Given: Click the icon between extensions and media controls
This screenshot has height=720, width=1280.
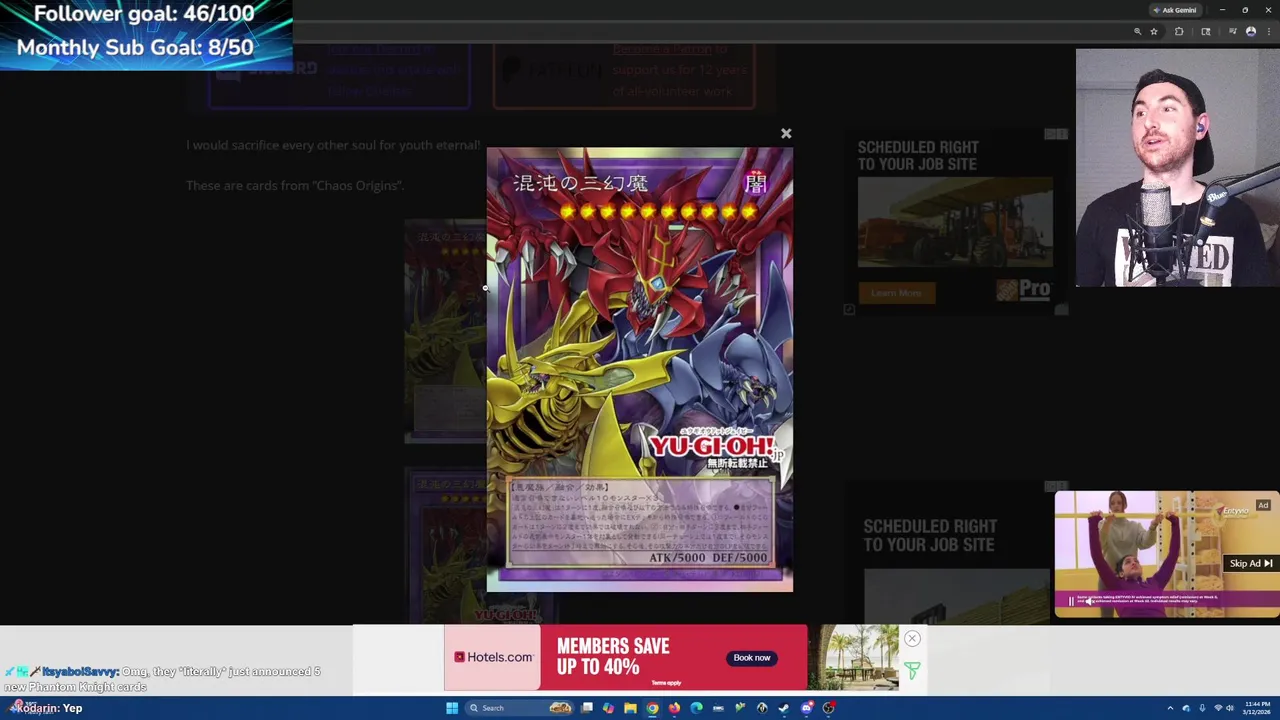Looking at the screenshot, I should click(1206, 31).
